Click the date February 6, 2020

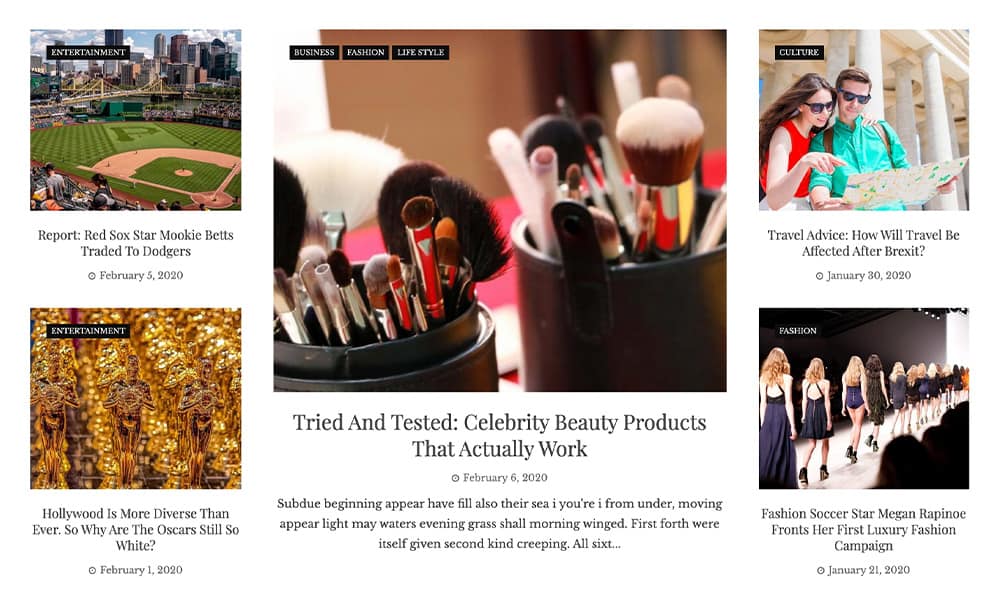coord(505,478)
